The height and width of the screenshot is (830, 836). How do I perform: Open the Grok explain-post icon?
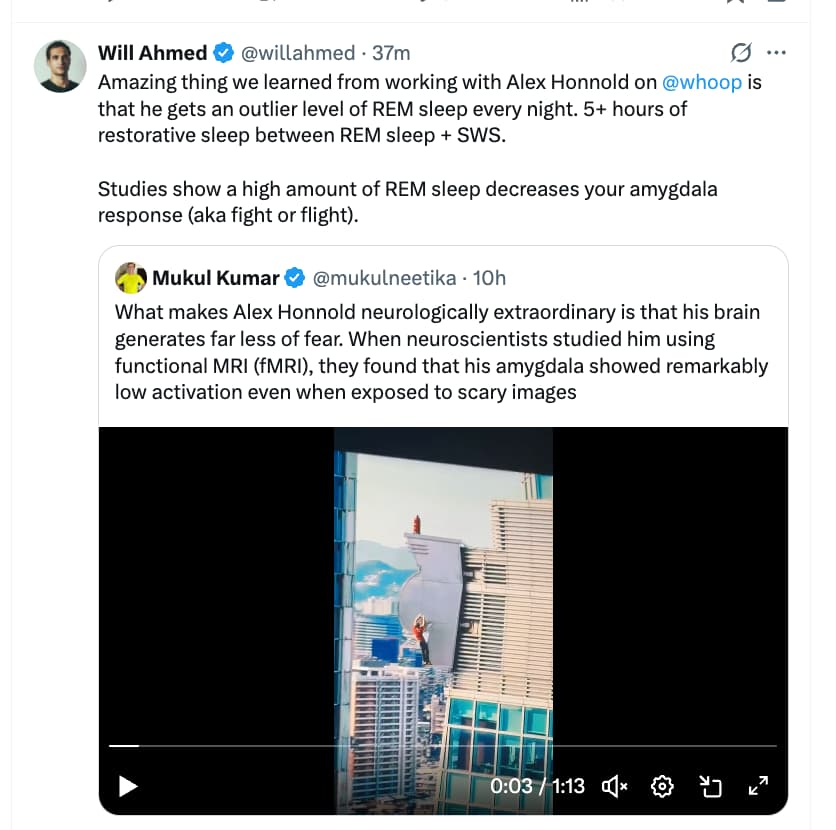point(741,53)
